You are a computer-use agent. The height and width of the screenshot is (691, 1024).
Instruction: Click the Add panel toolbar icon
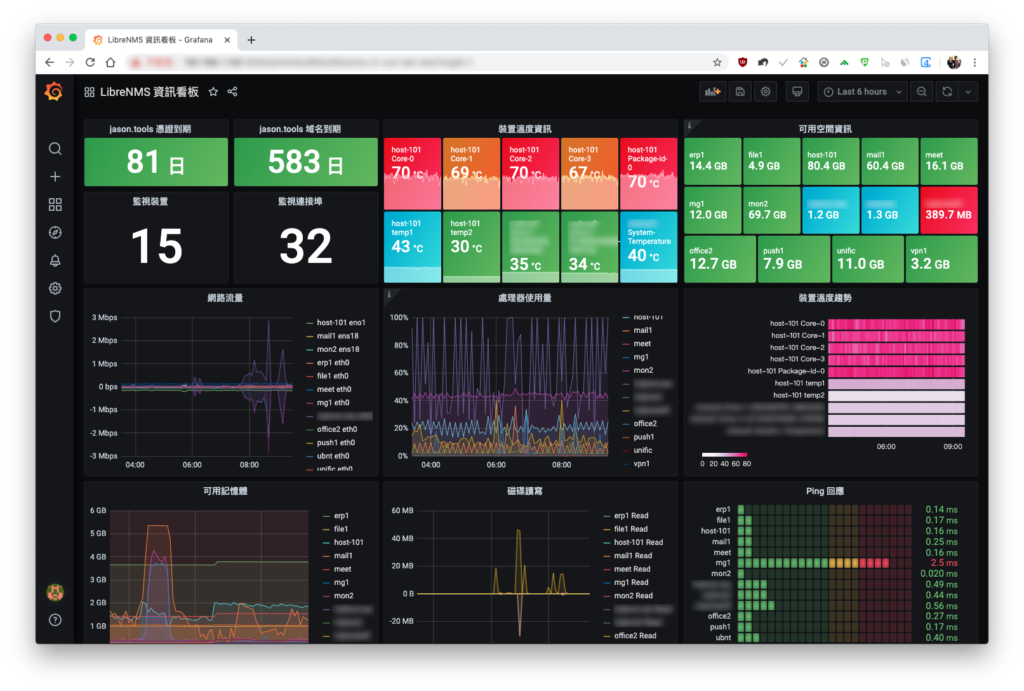pos(712,92)
